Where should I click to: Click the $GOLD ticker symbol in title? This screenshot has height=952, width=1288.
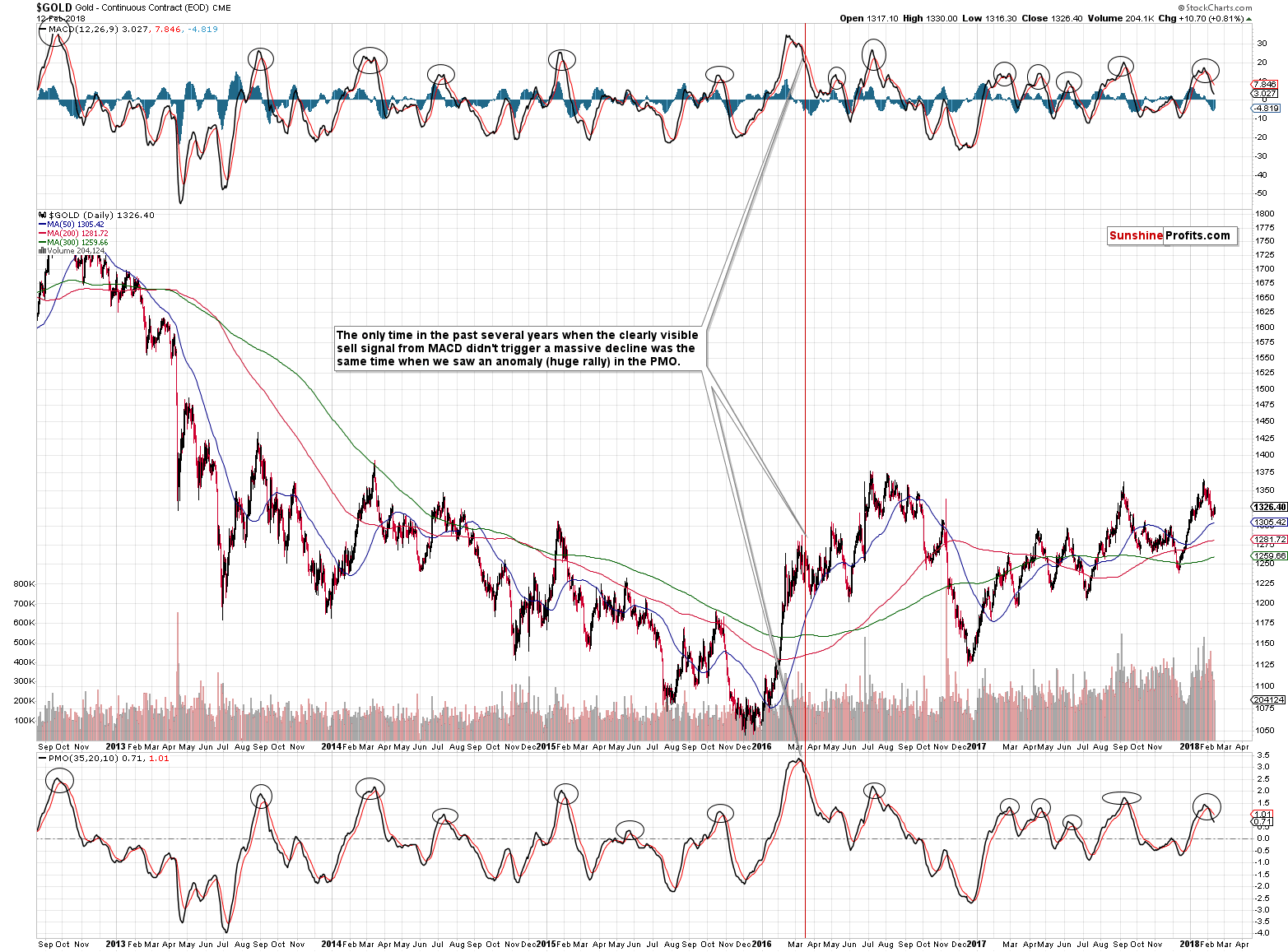point(53,7)
